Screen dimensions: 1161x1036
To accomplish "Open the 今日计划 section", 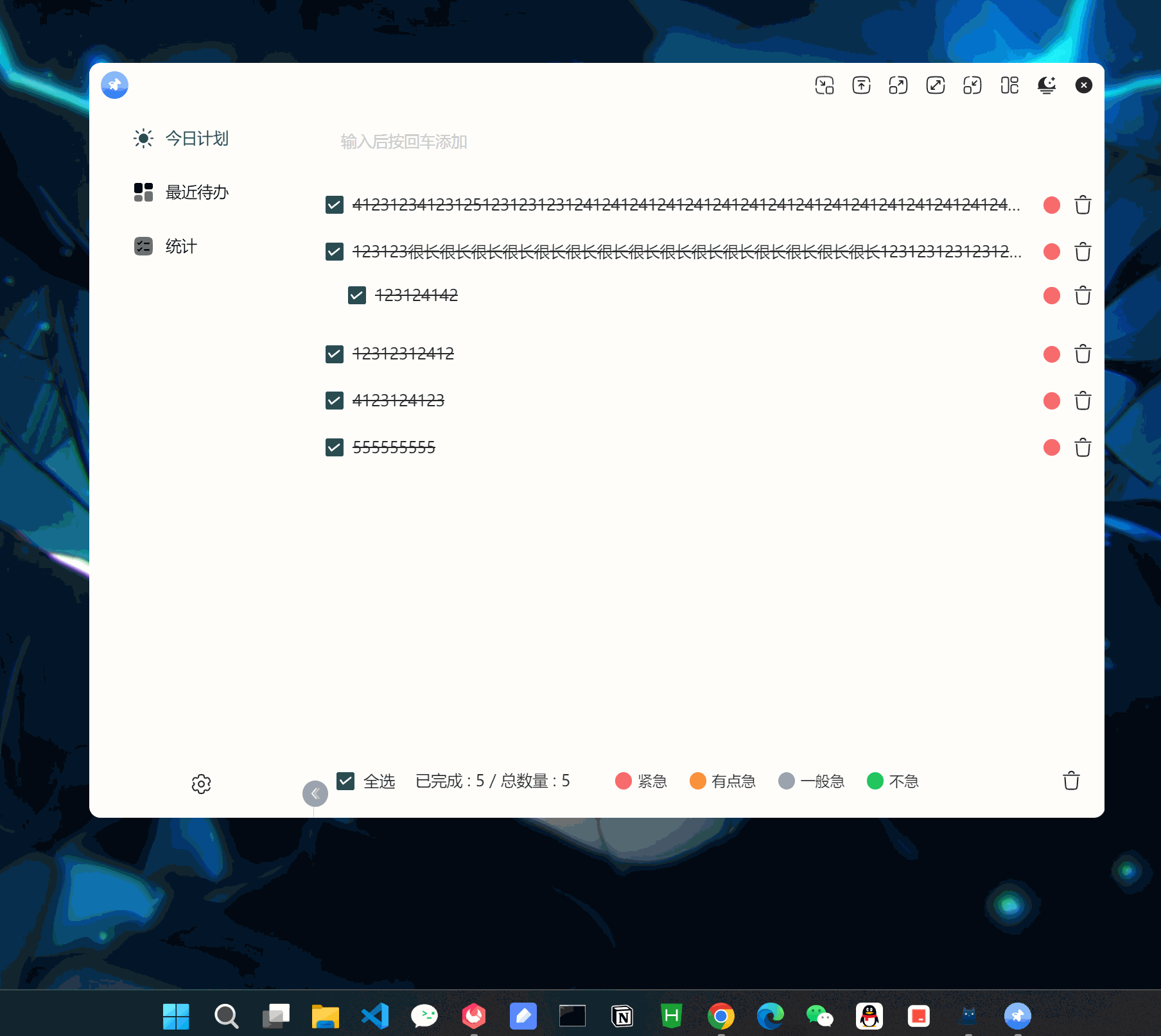I will [x=181, y=139].
